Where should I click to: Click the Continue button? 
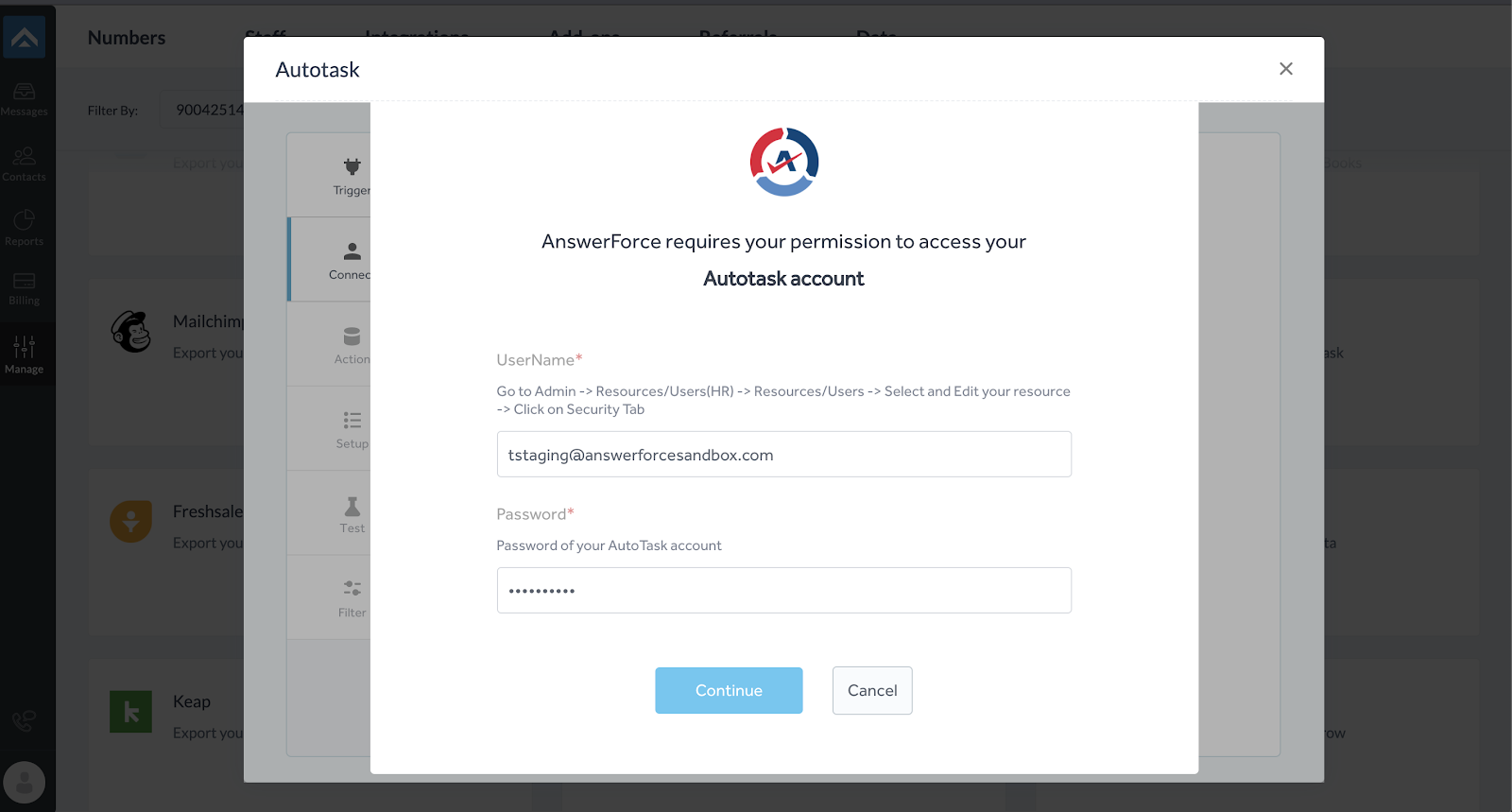click(729, 690)
